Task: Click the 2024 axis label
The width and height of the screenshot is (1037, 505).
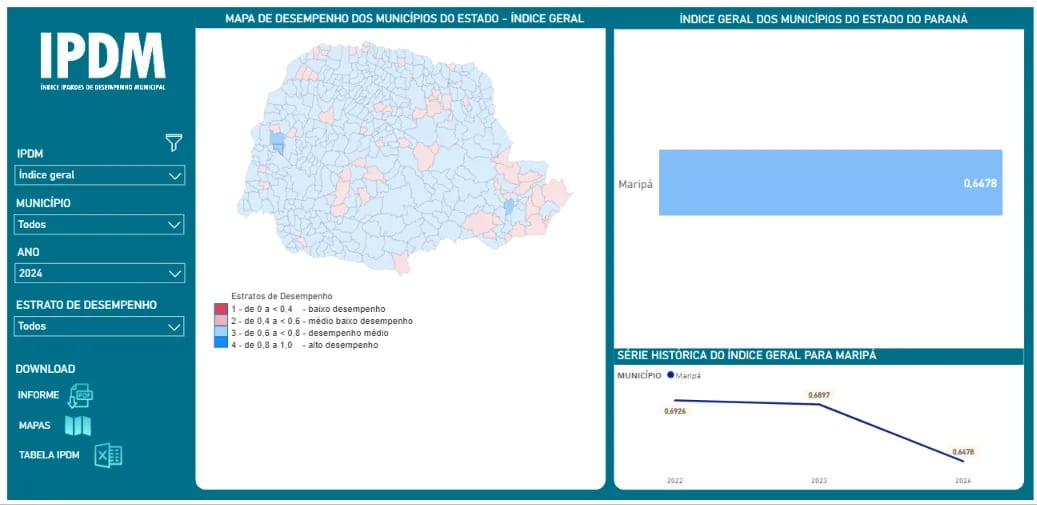Action: [964, 481]
